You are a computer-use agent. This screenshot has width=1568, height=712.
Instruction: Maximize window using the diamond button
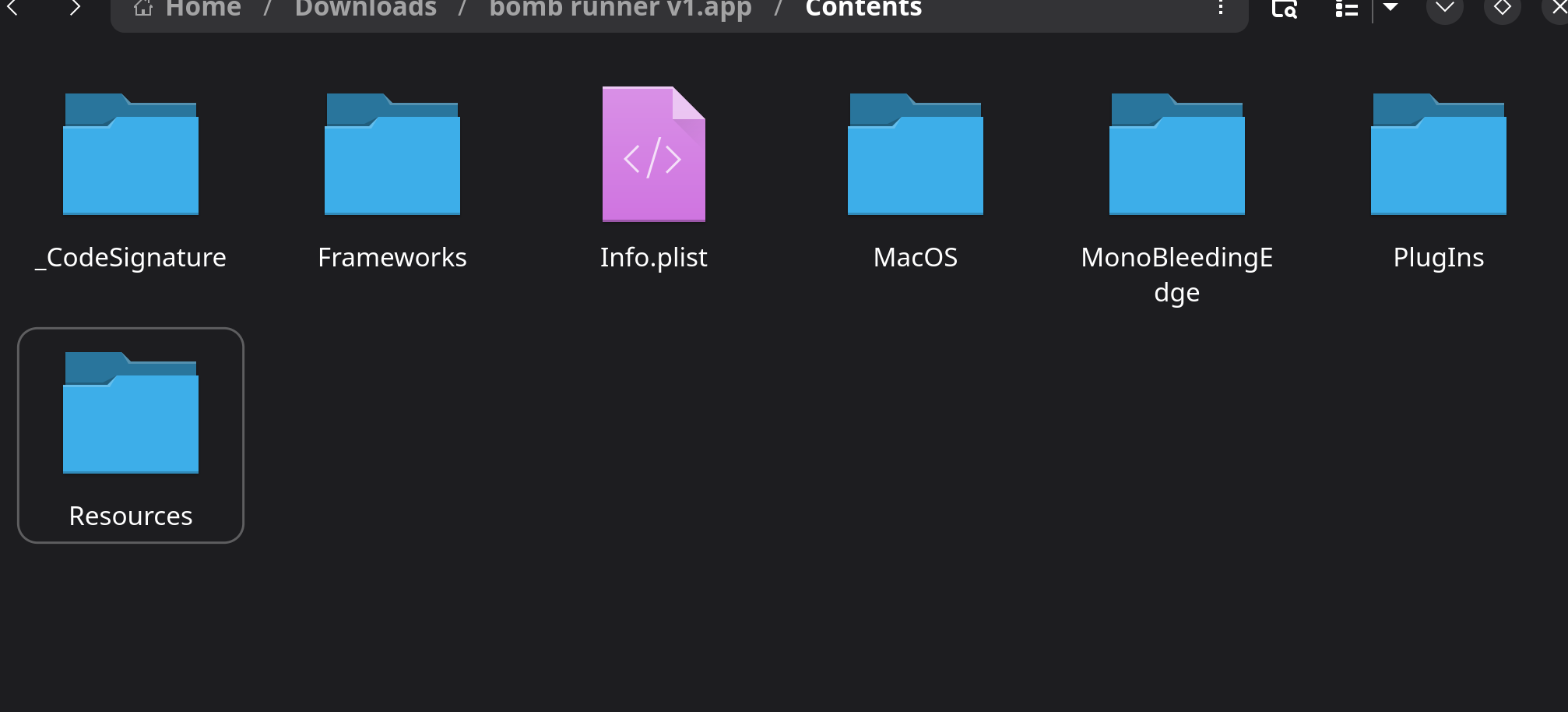tap(1503, 8)
